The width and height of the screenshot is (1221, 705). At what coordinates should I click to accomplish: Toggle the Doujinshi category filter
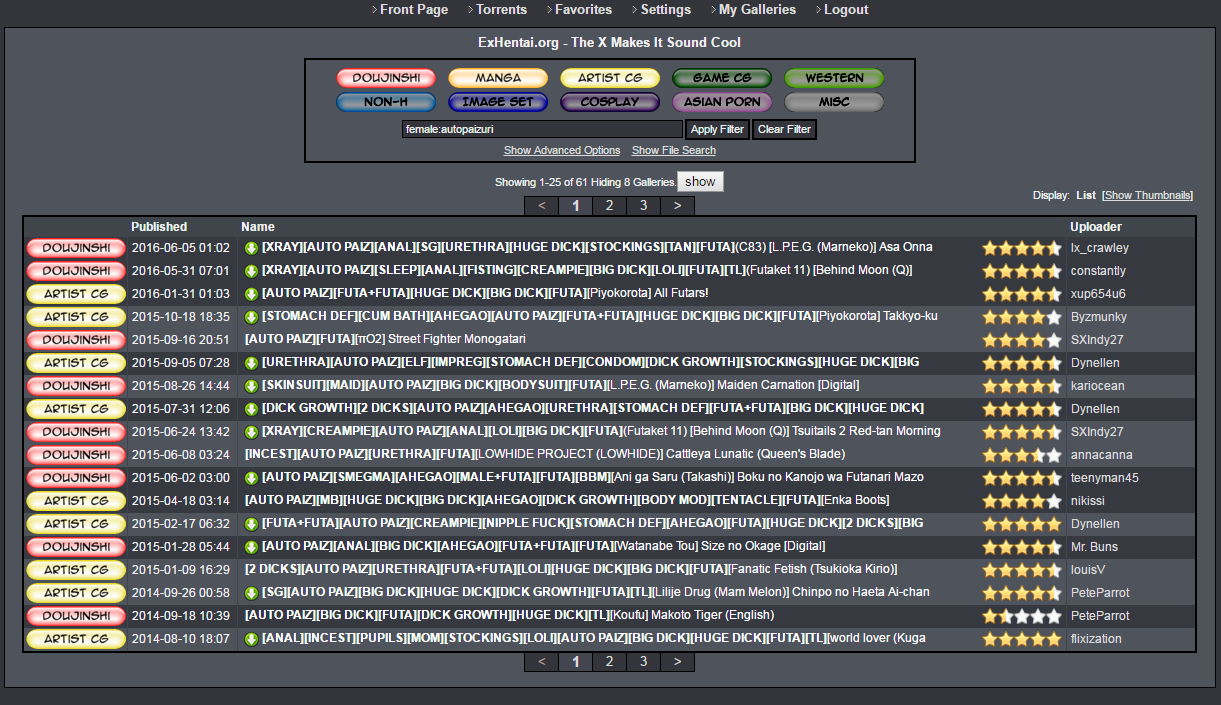pos(386,78)
